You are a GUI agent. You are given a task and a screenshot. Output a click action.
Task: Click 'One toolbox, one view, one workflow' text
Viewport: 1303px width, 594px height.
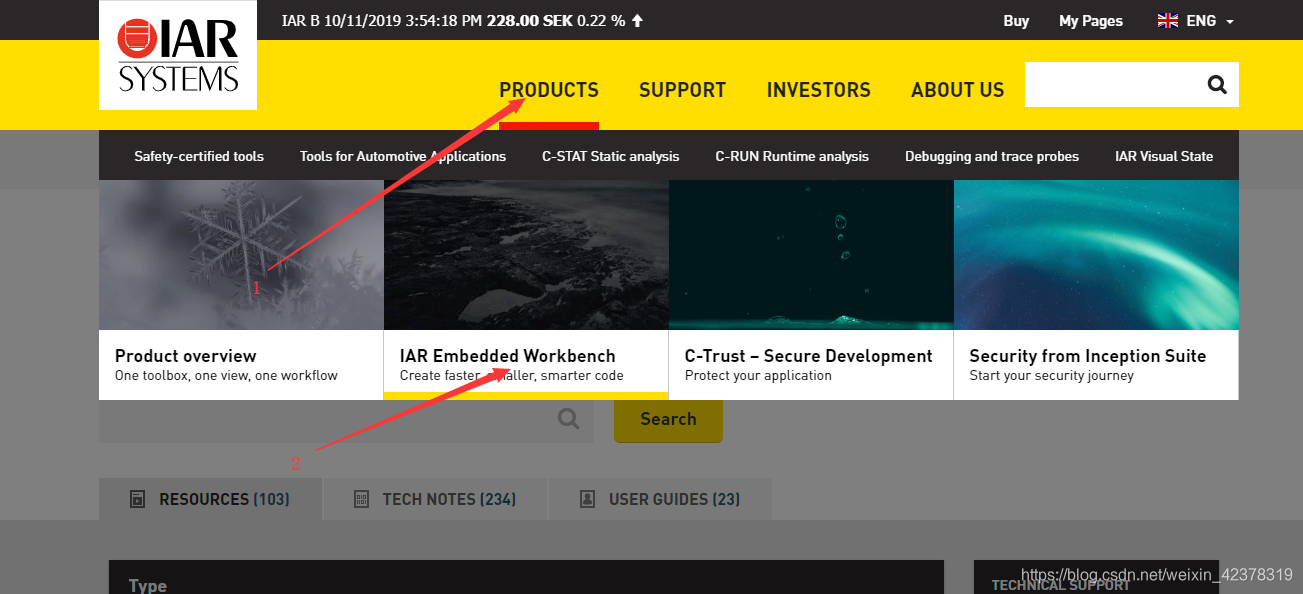point(226,376)
